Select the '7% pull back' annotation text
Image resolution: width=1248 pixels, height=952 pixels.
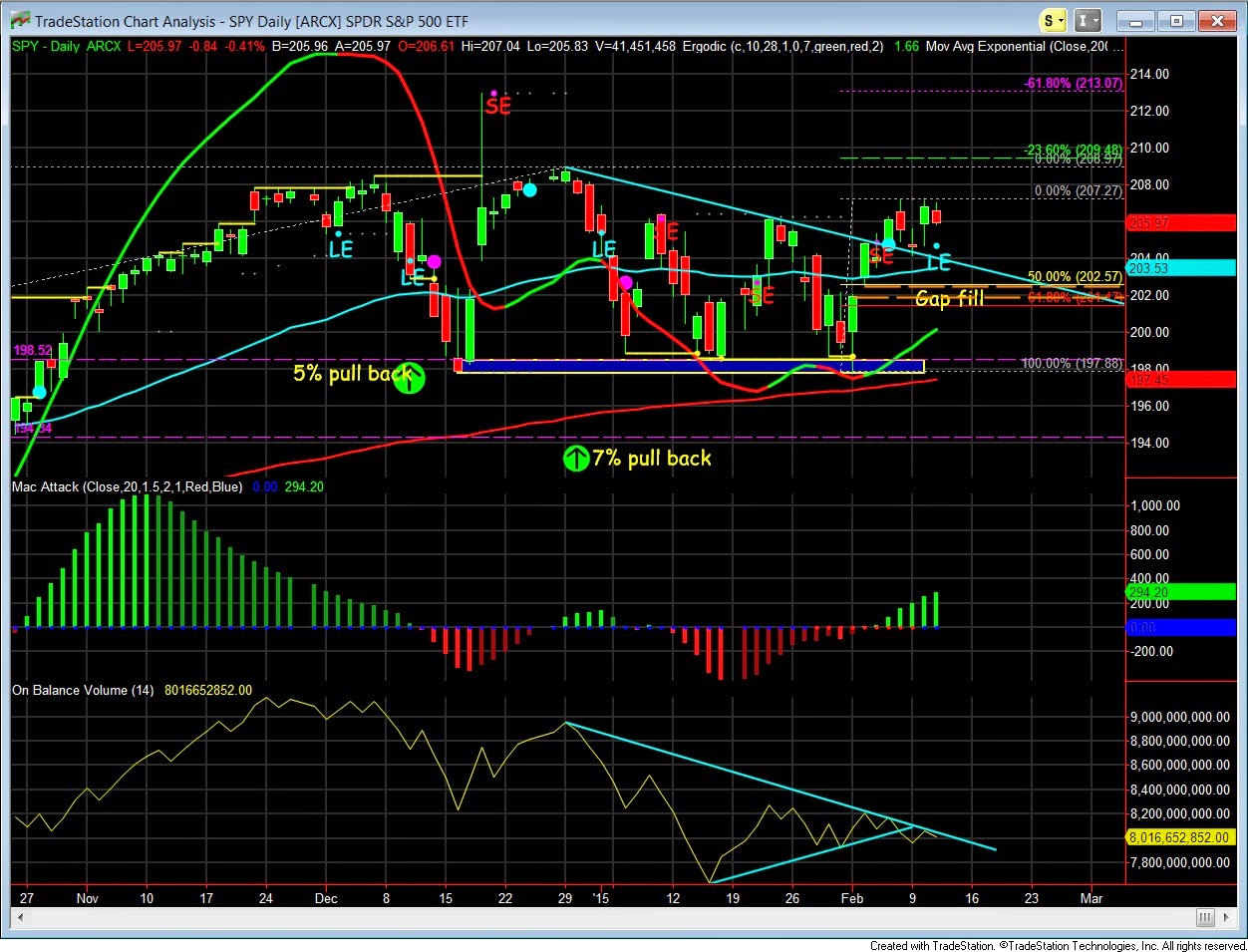click(652, 459)
